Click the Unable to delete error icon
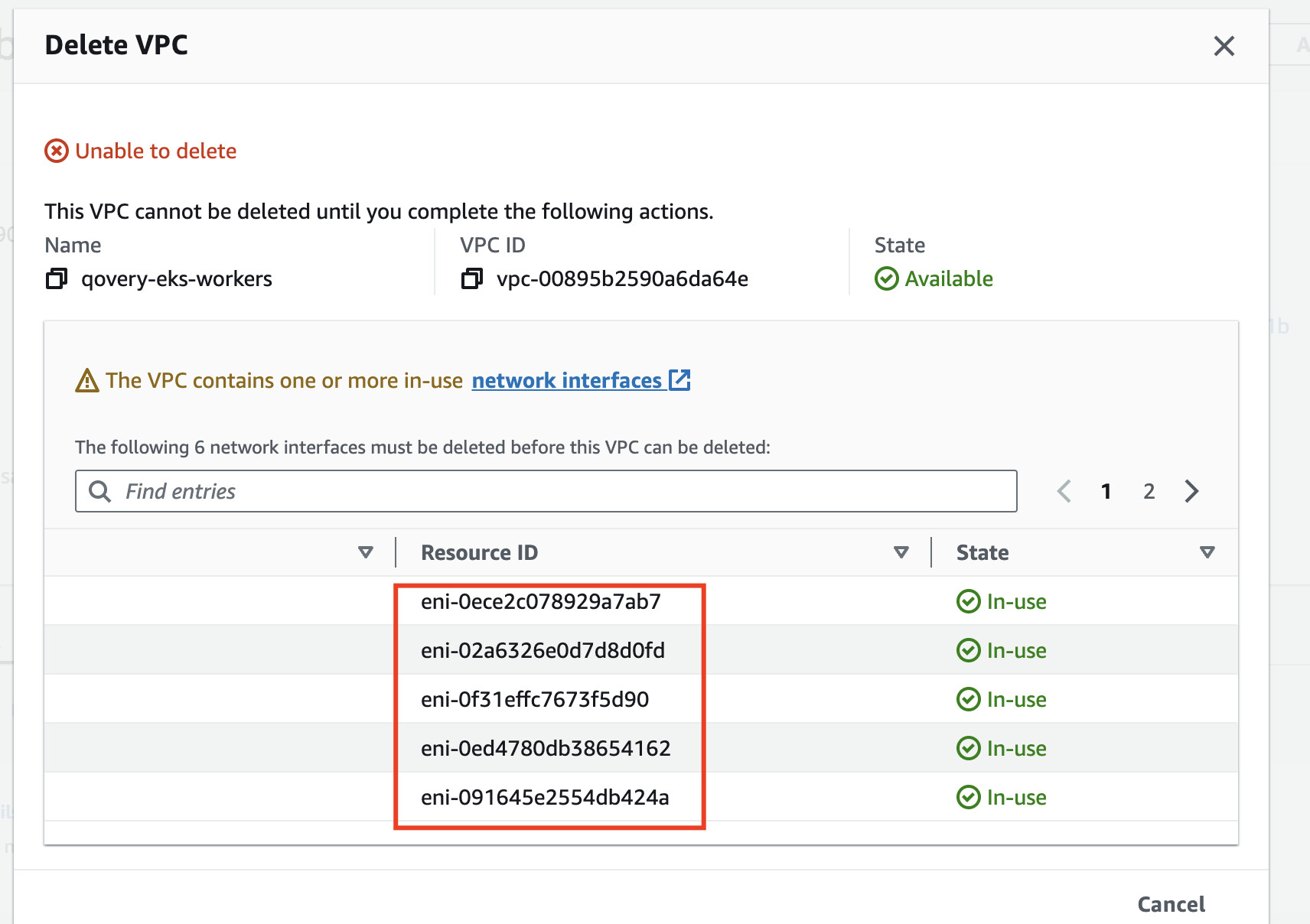Image resolution: width=1310 pixels, height=924 pixels. 57,151
